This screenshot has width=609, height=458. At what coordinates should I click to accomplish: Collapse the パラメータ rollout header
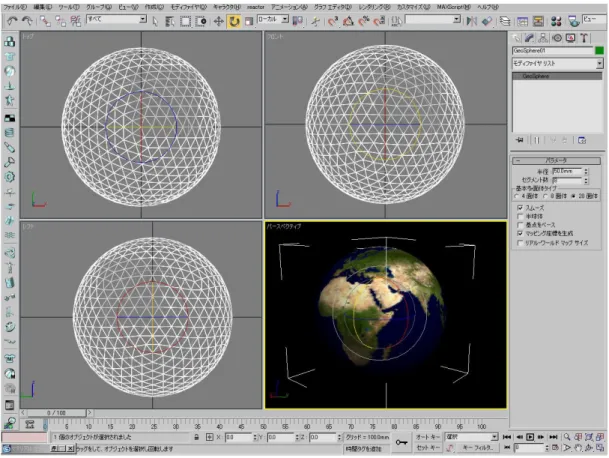(x=556, y=160)
